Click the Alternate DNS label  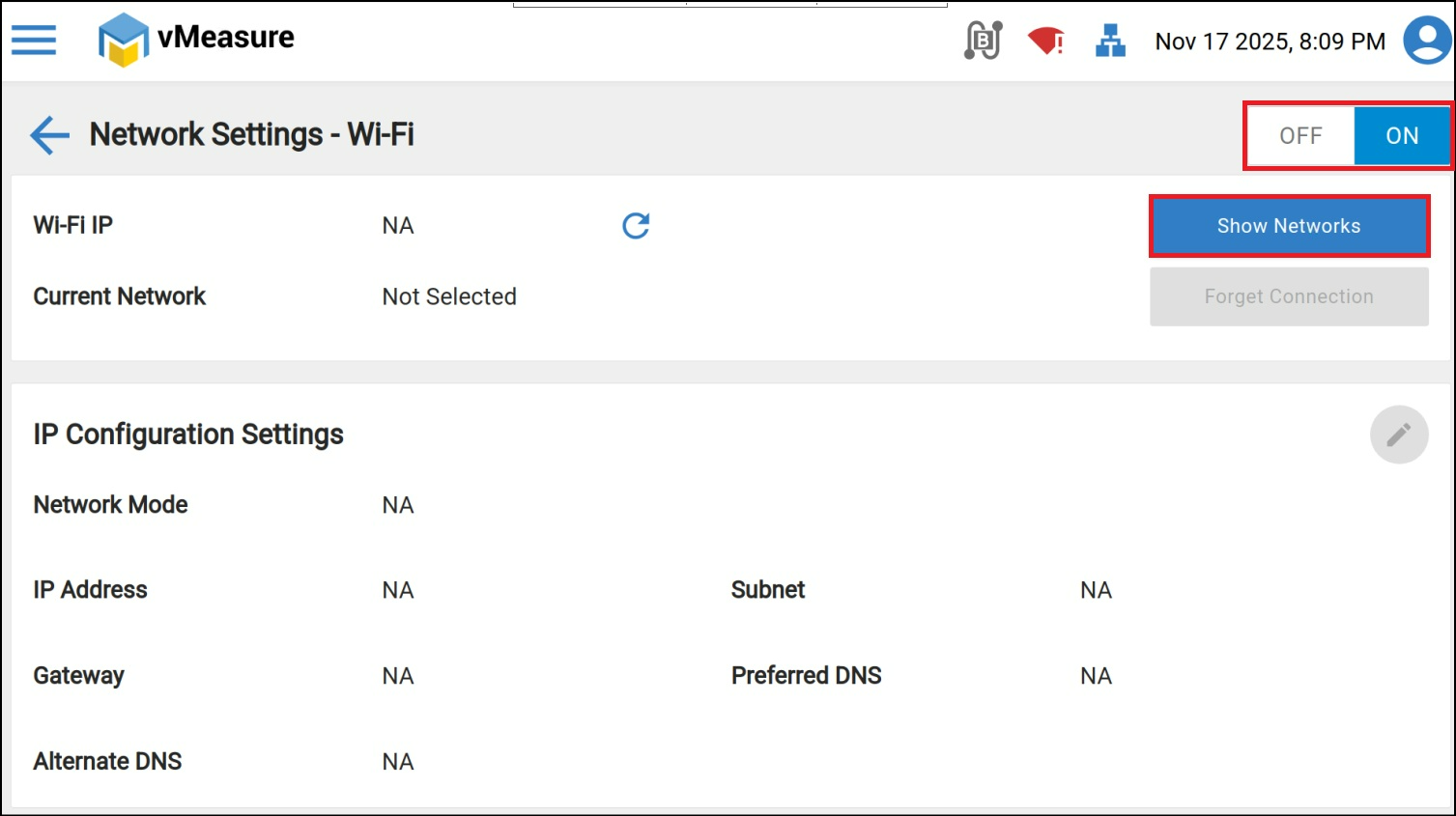(x=107, y=762)
